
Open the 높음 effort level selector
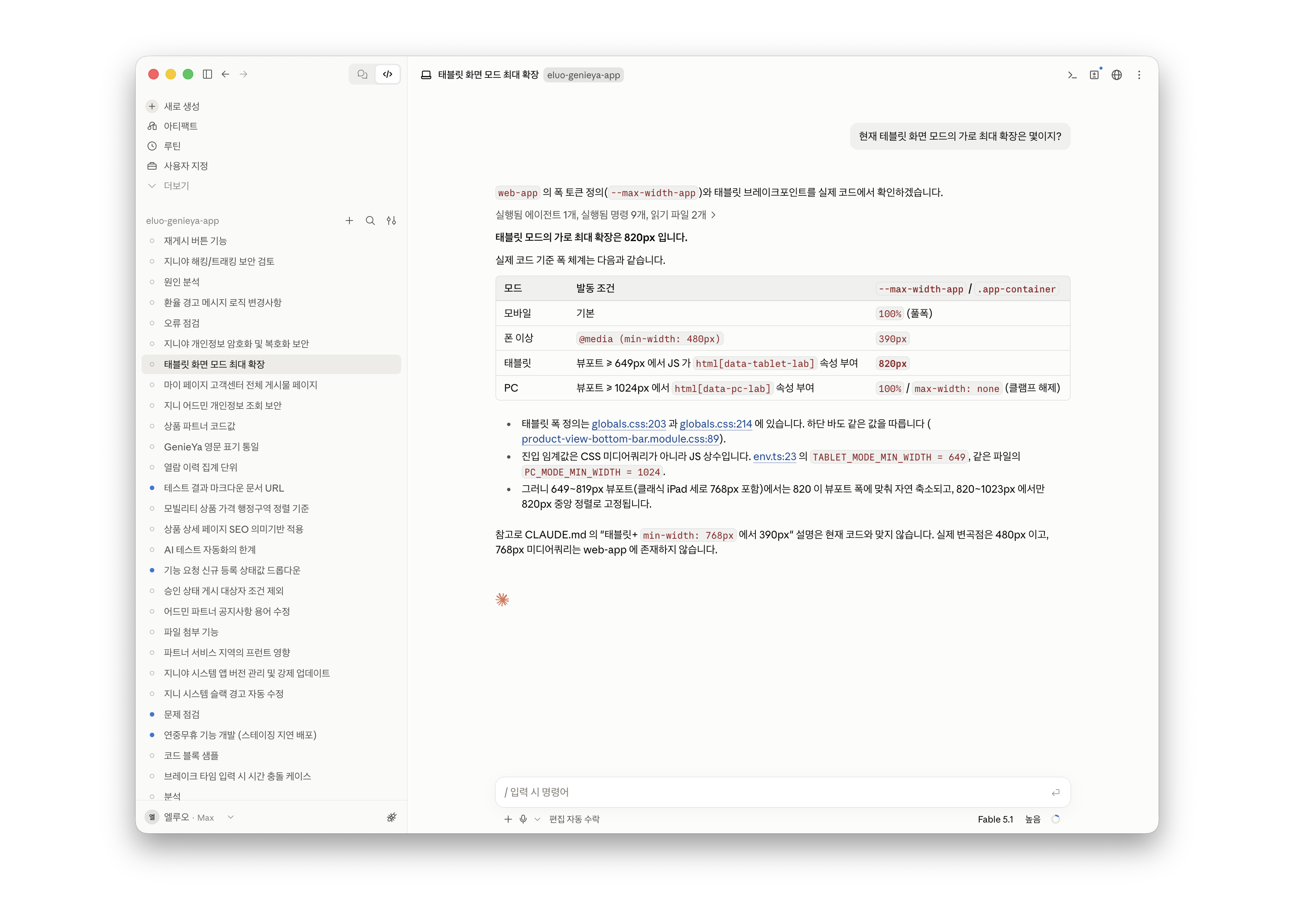(x=1032, y=819)
